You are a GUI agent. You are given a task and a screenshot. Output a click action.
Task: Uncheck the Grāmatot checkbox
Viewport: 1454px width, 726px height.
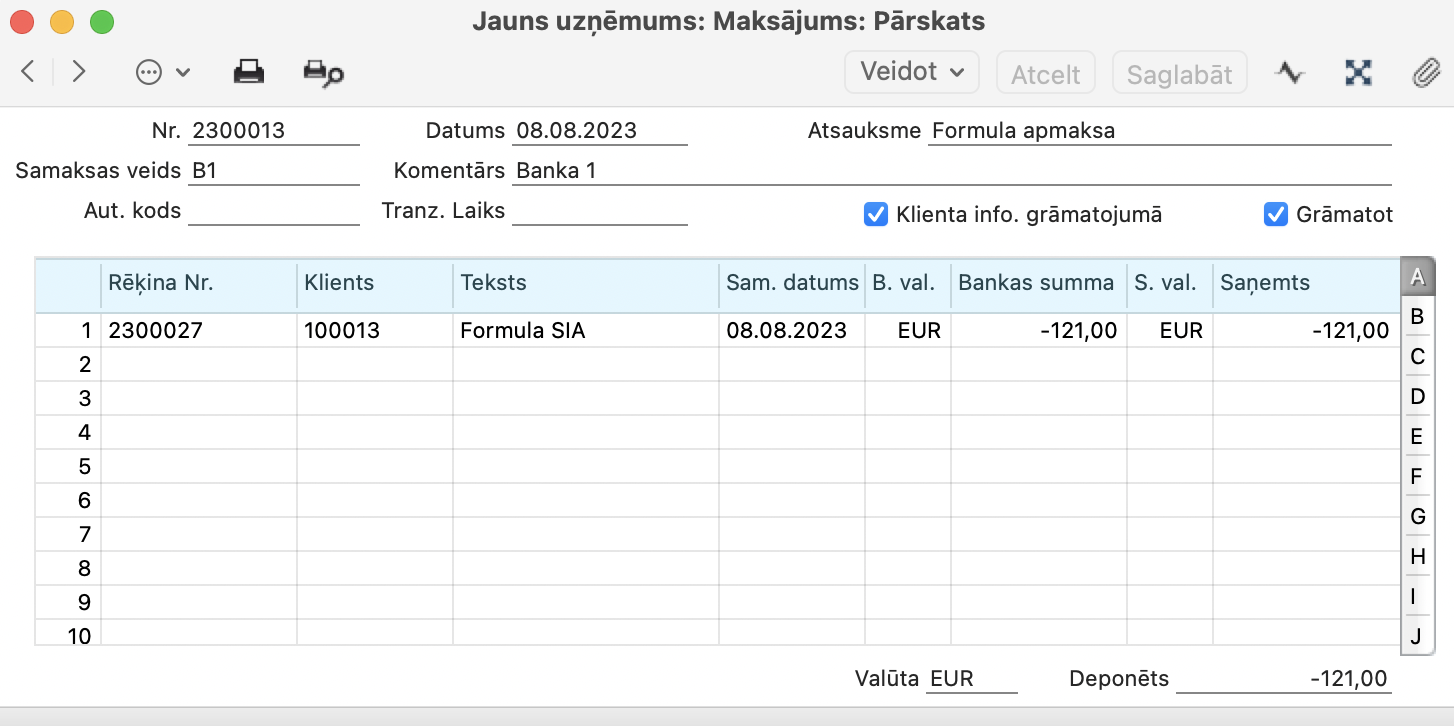tap(1276, 214)
